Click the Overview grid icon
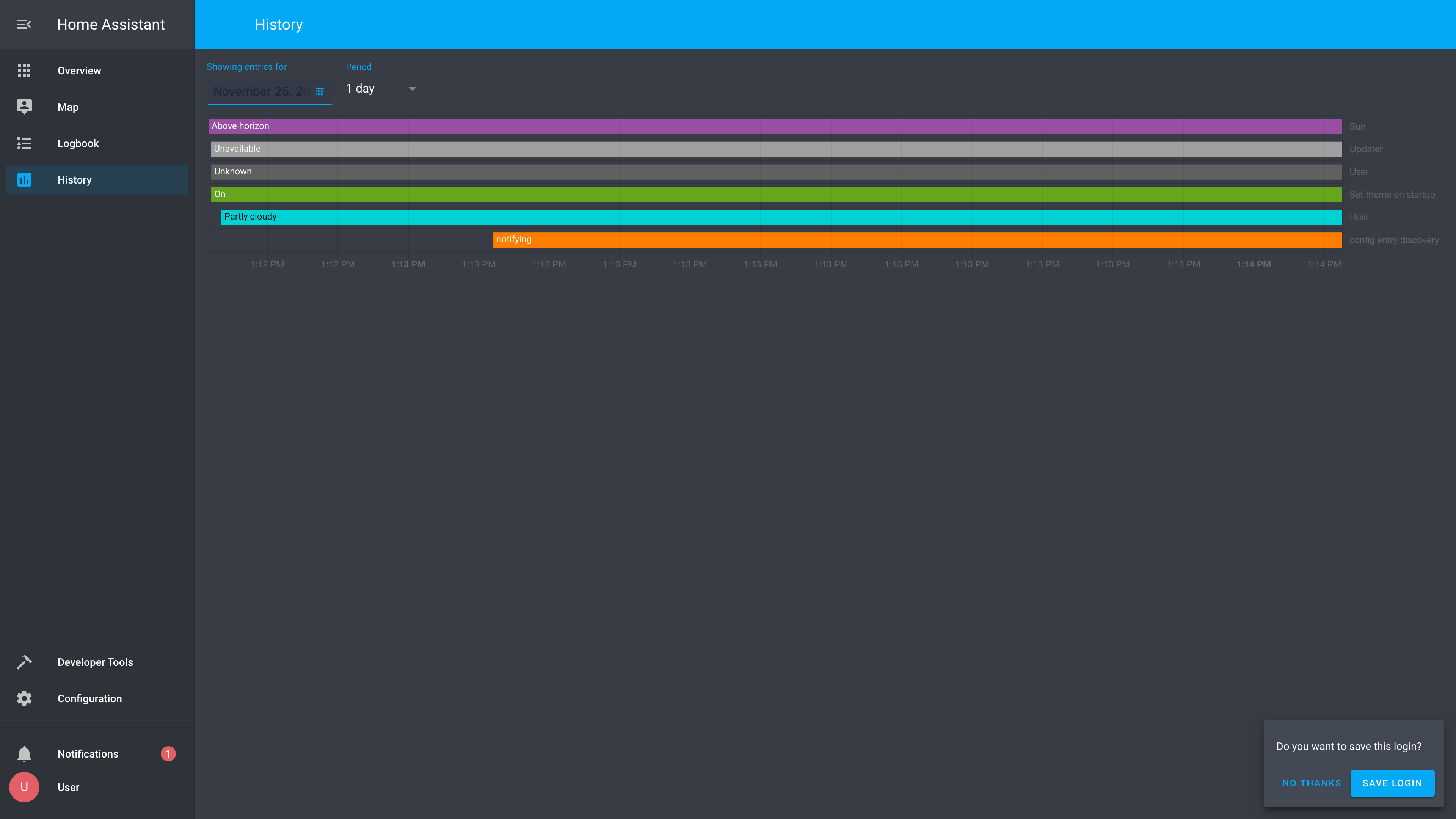 point(24,71)
